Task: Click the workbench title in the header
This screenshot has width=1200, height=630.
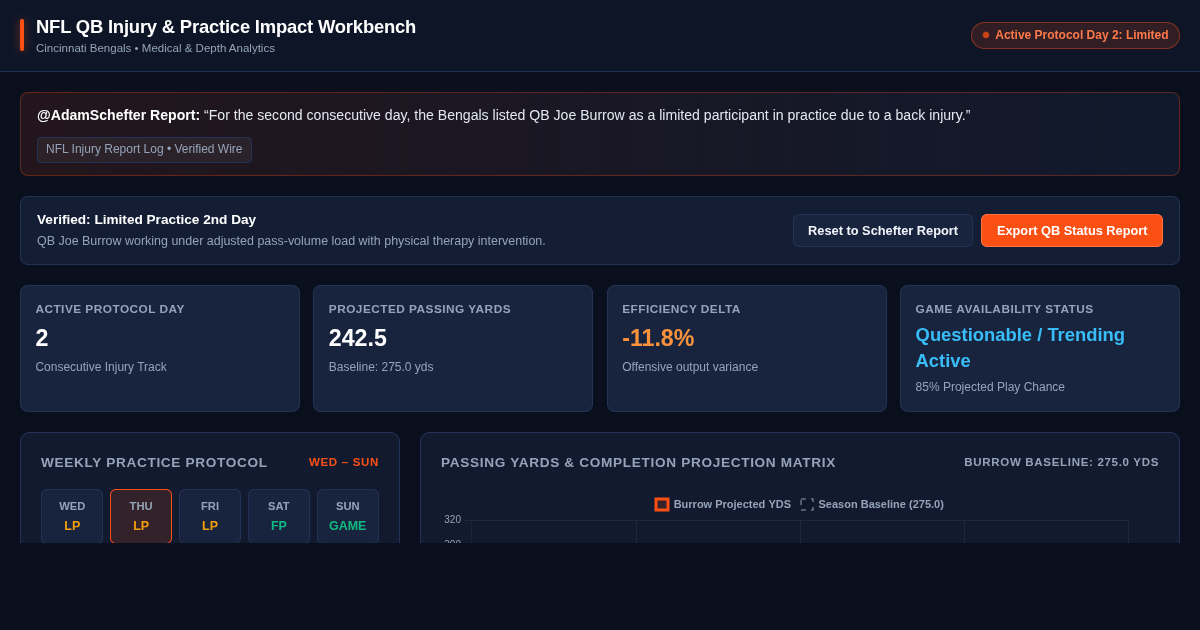Action: coord(226,27)
